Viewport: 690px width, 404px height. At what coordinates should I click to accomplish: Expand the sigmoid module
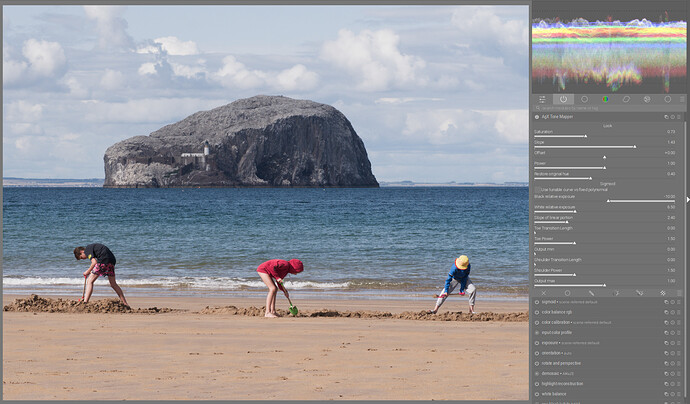548,302
